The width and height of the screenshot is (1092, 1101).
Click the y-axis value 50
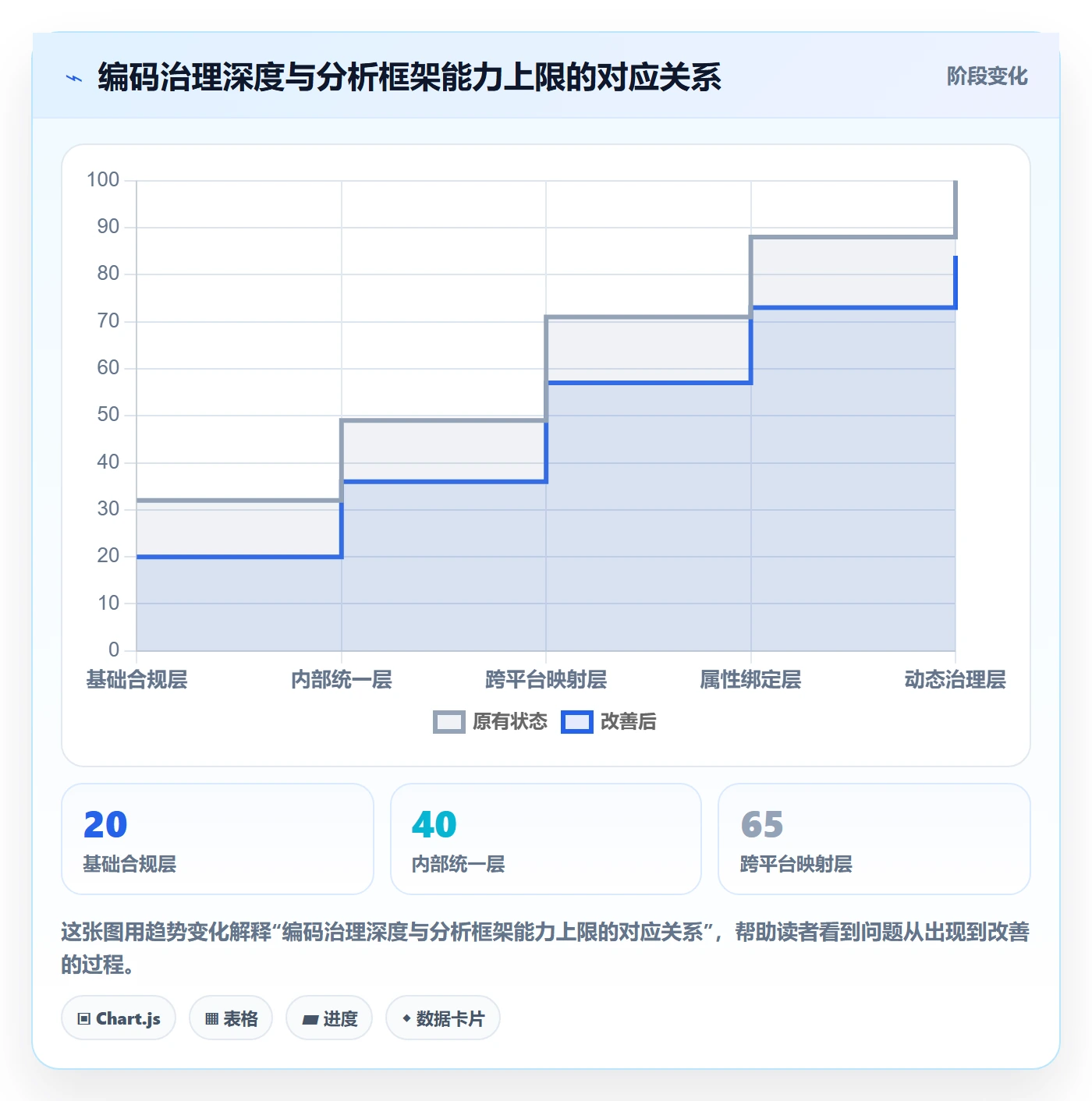point(108,415)
